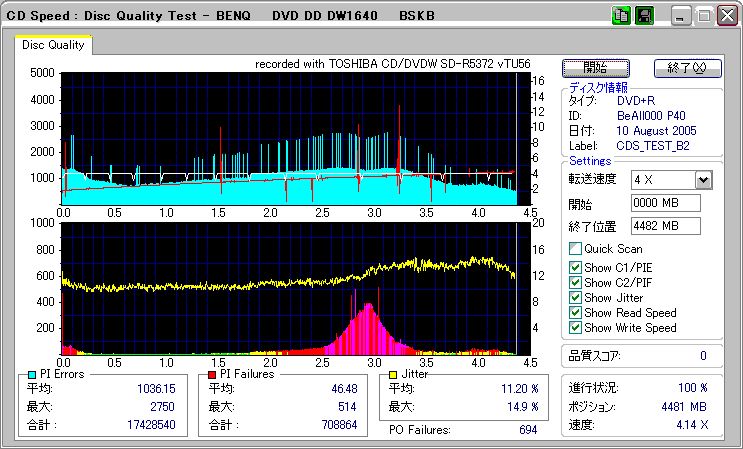This screenshot has width=743, height=449.
Task: Click the yellow Jitter legend swatch
Action: click(395, 374)
